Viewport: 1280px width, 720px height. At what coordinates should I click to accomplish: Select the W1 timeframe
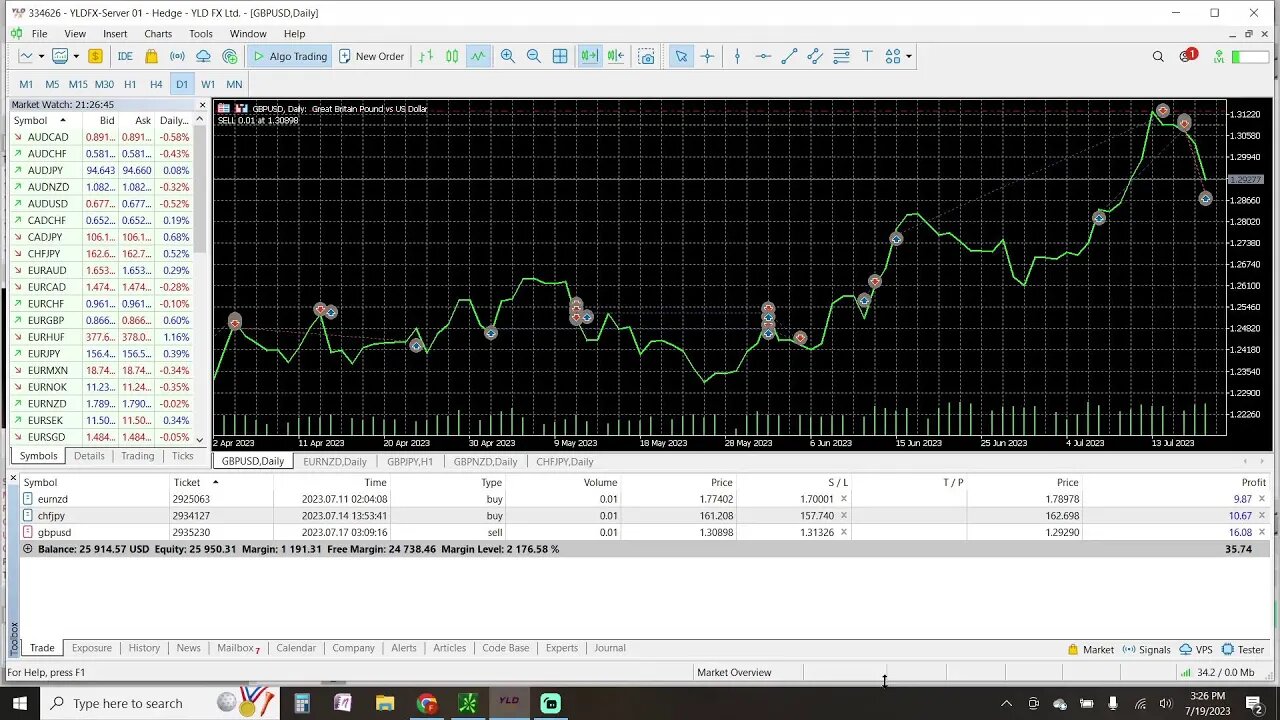coord(208,84)
